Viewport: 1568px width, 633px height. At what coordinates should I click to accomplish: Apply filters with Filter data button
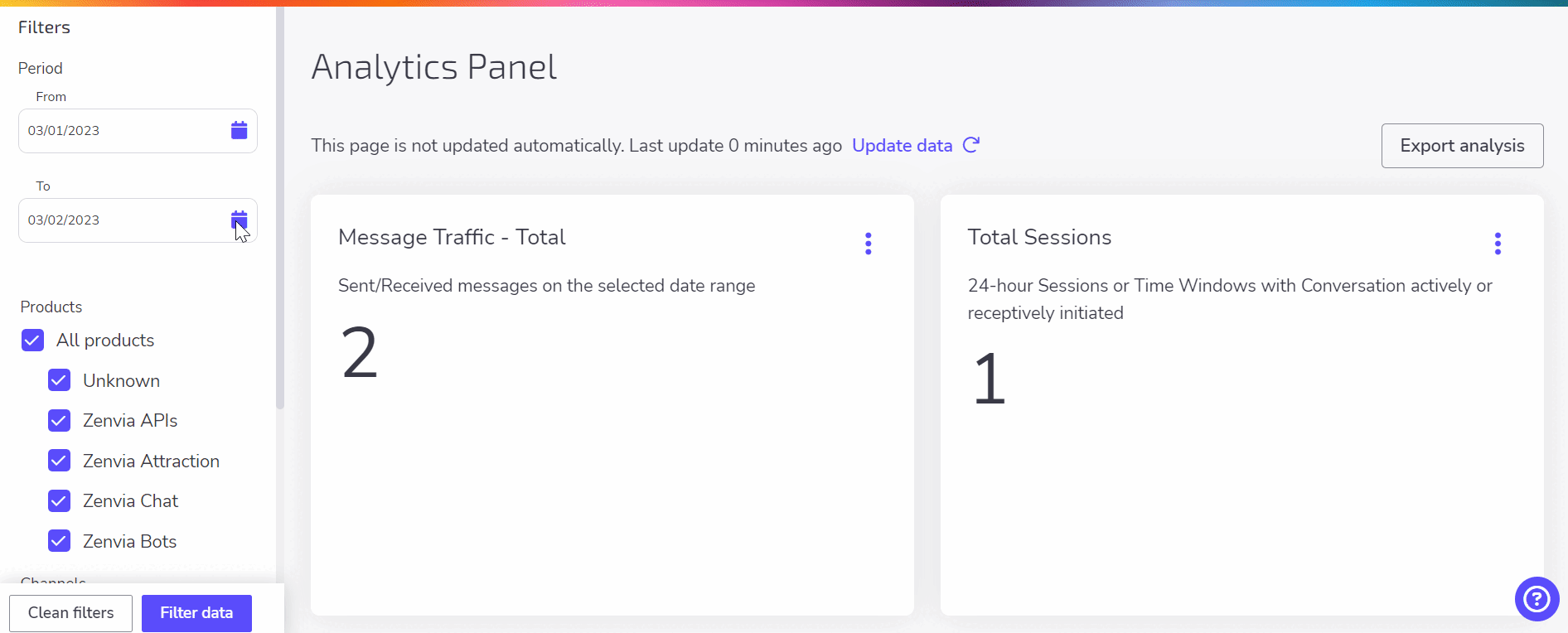(x=196, y=613)
